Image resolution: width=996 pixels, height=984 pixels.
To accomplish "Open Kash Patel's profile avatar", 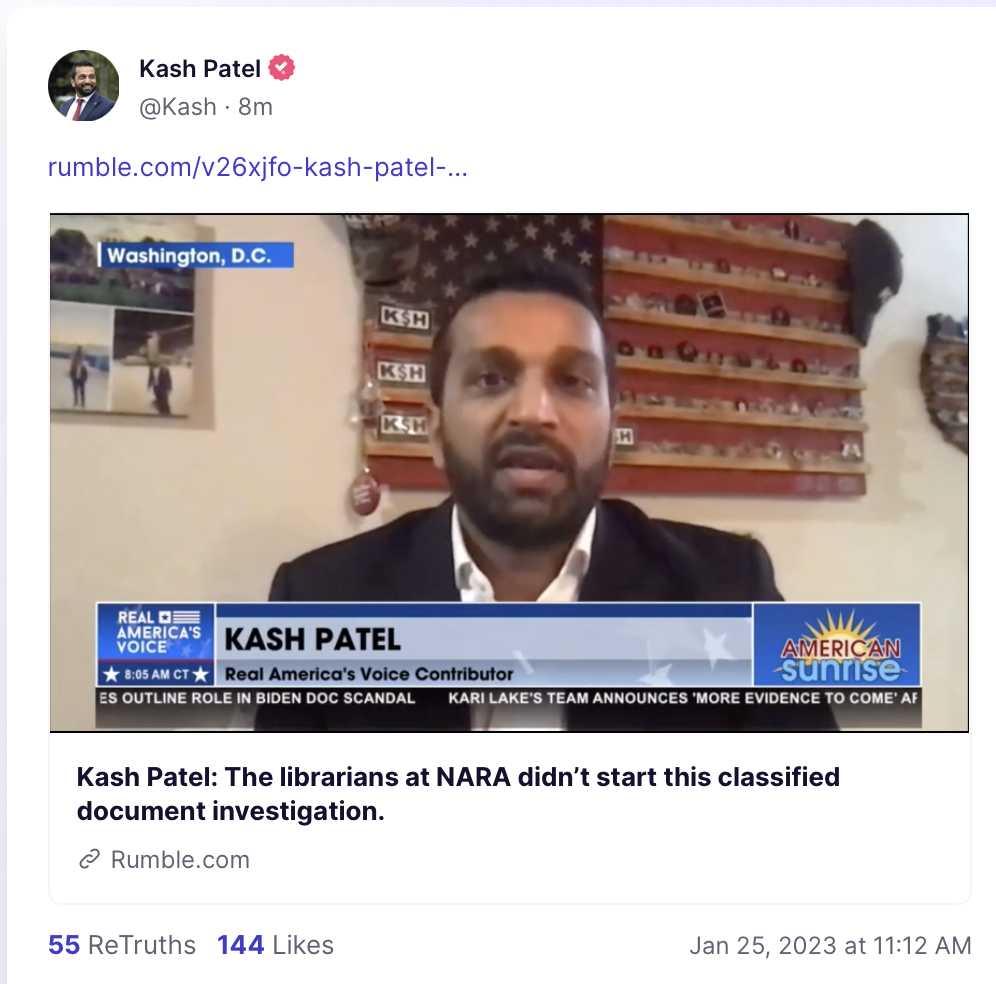I will tap(83, 86).
